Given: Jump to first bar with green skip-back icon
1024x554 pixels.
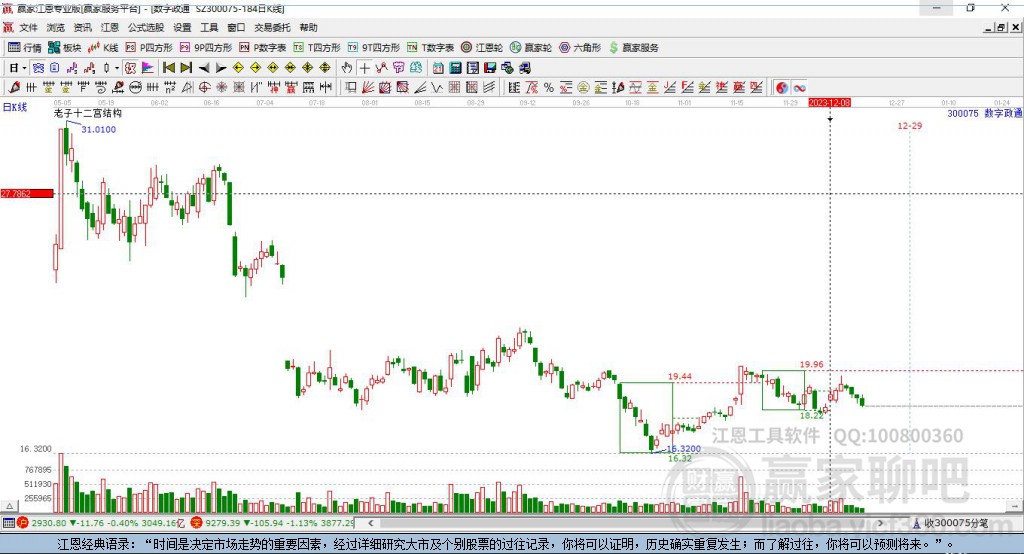Looking at the screenshot, I should point(168,67).
